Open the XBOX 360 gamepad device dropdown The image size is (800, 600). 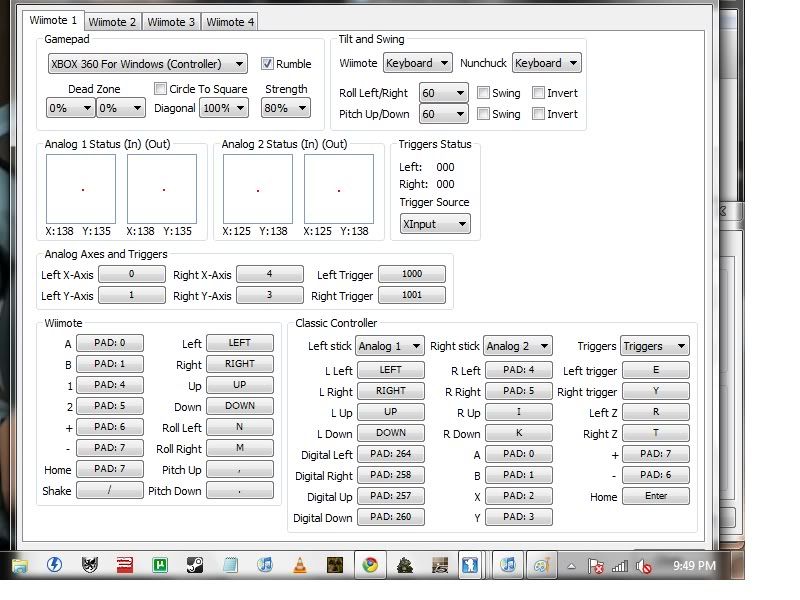click(x=148, y=64)
